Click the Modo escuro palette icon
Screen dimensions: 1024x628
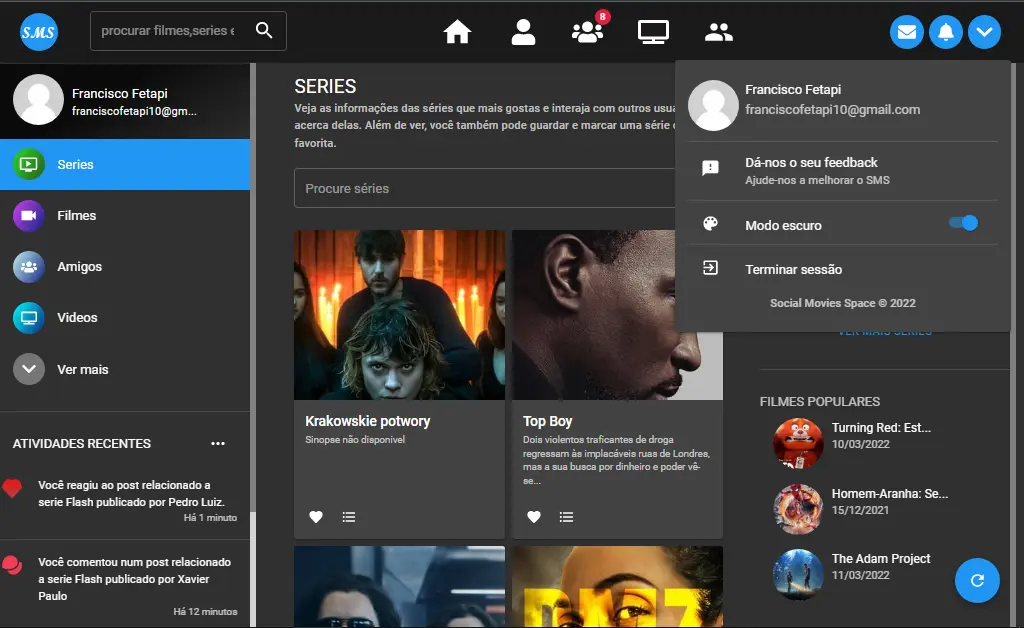pyautogui.click(x=711, y=224)
